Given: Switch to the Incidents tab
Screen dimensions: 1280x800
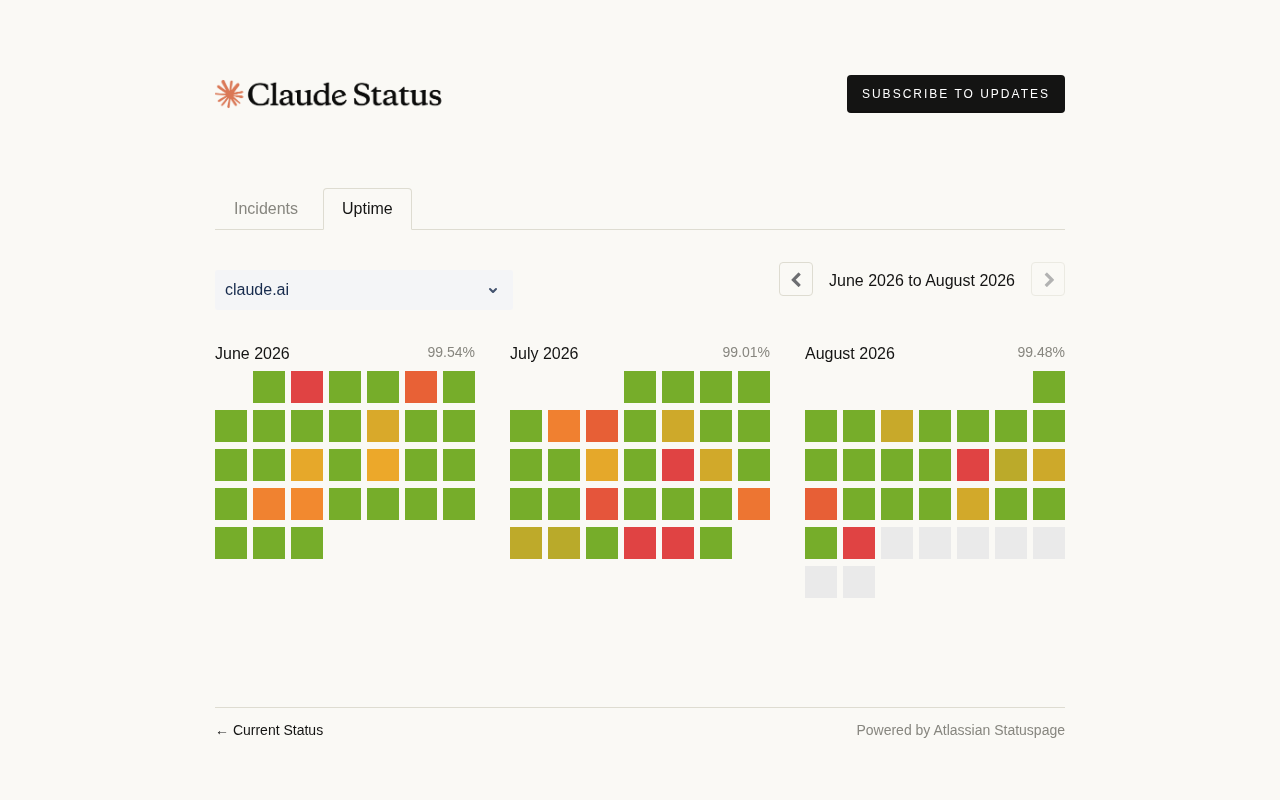Looking at the screenshot, I should tap(266, 209).
